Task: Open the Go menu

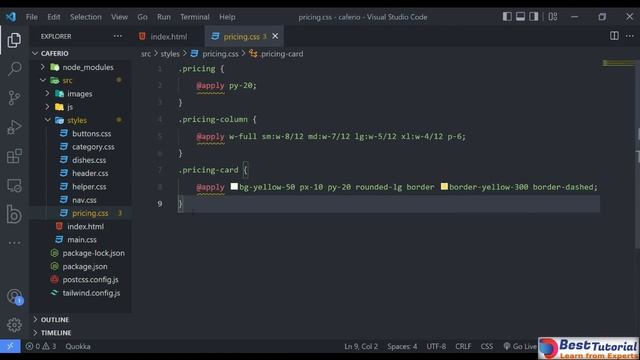Action: pos(142,17)
